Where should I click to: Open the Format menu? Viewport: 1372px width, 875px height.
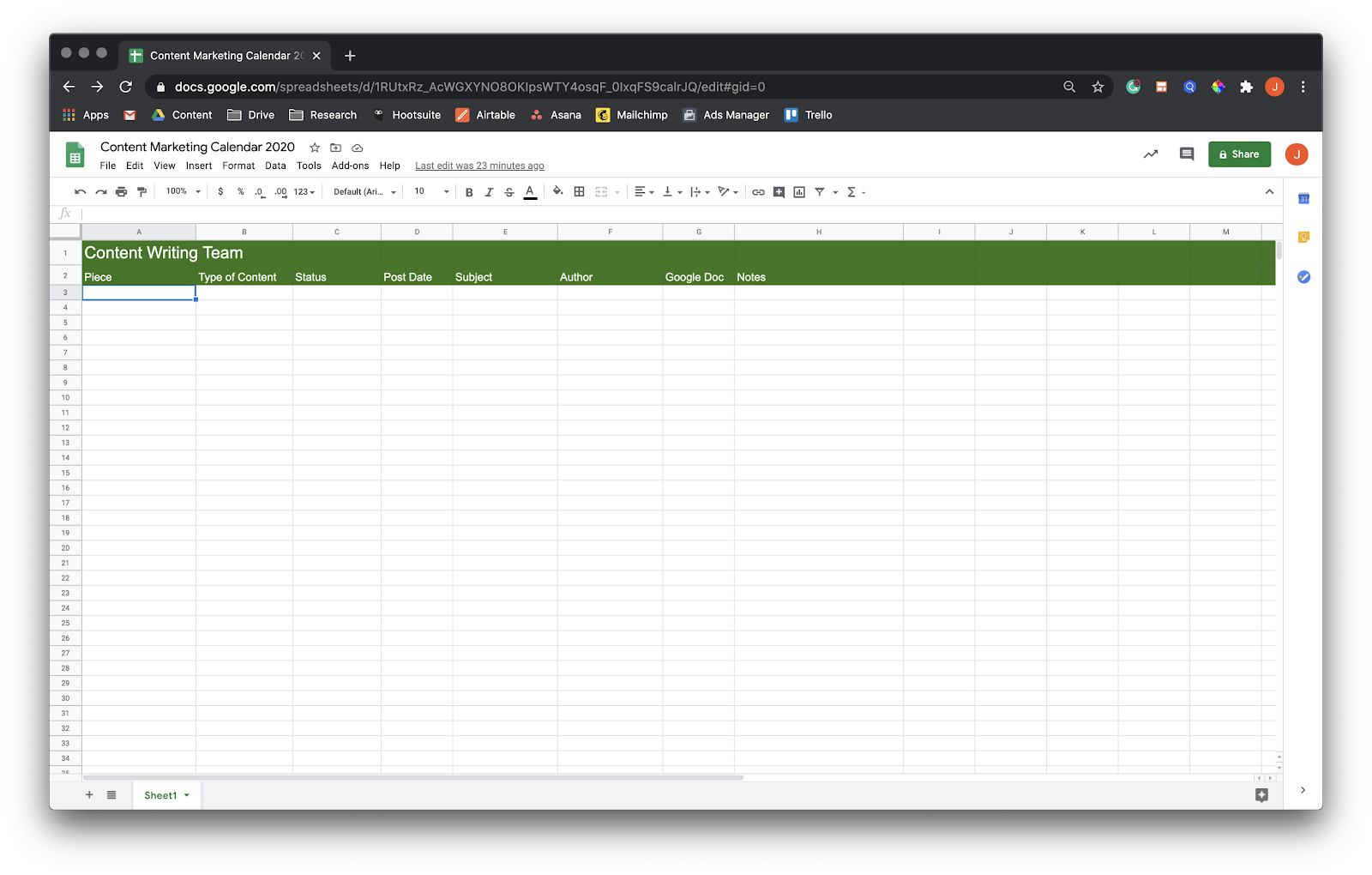(238, 166)
